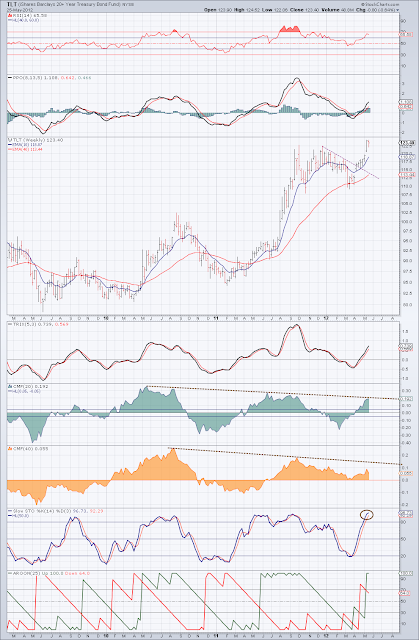Click the Close value '123.40' in header
This screenshot has height=640, width=419.
(312, 10)
